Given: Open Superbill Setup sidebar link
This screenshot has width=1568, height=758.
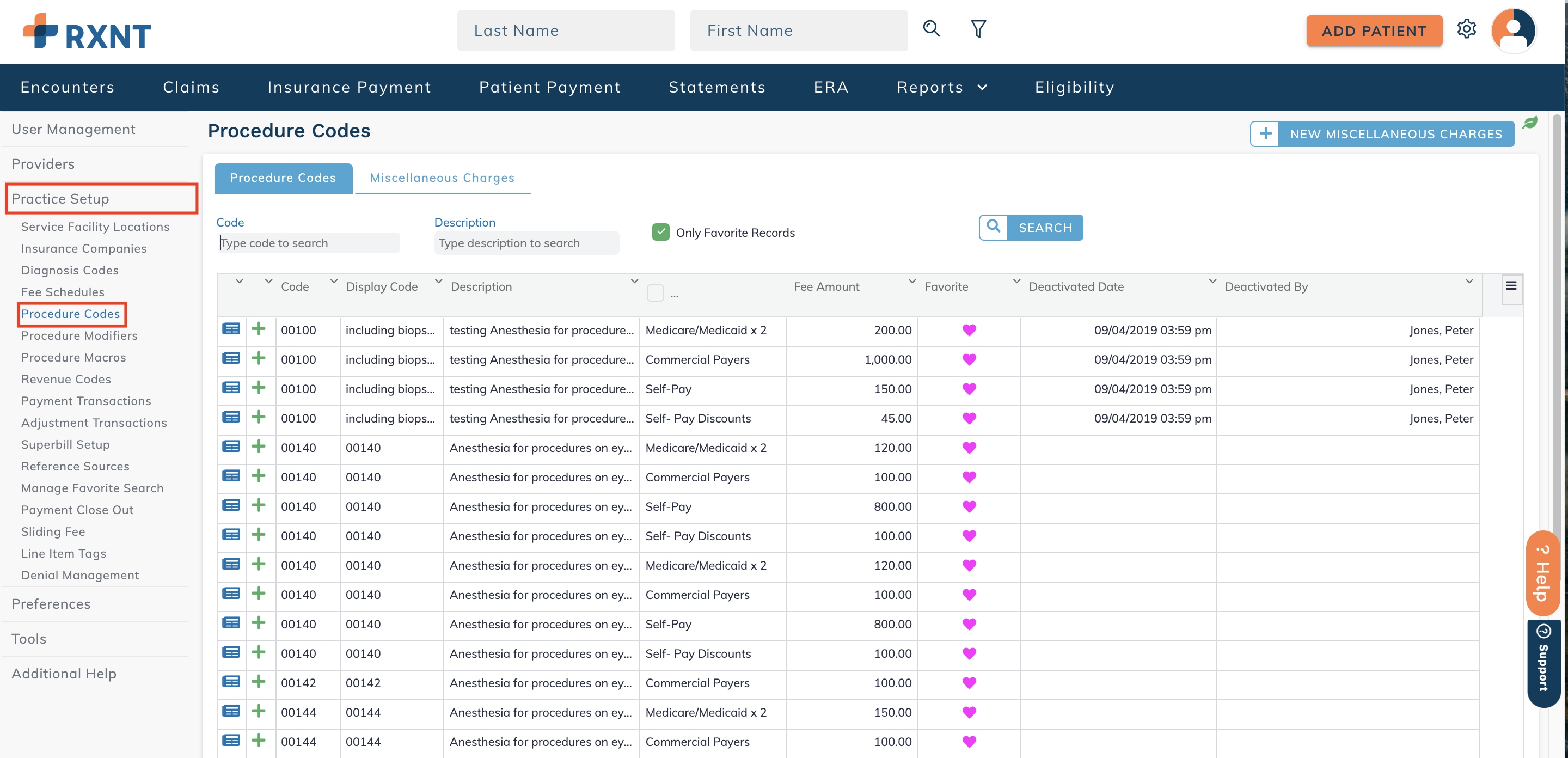Looking at the screenshot, I should click(x=65, y=444).
